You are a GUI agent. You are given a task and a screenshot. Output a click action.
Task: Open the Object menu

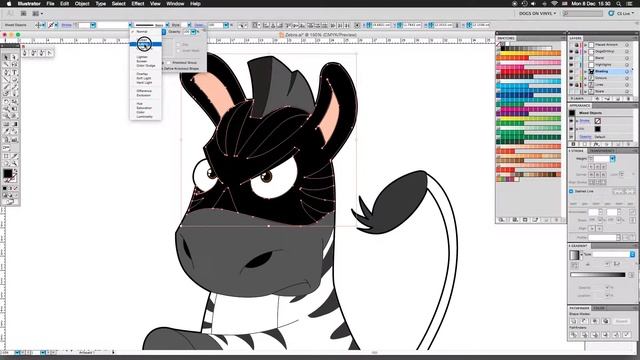pos(82,4)
